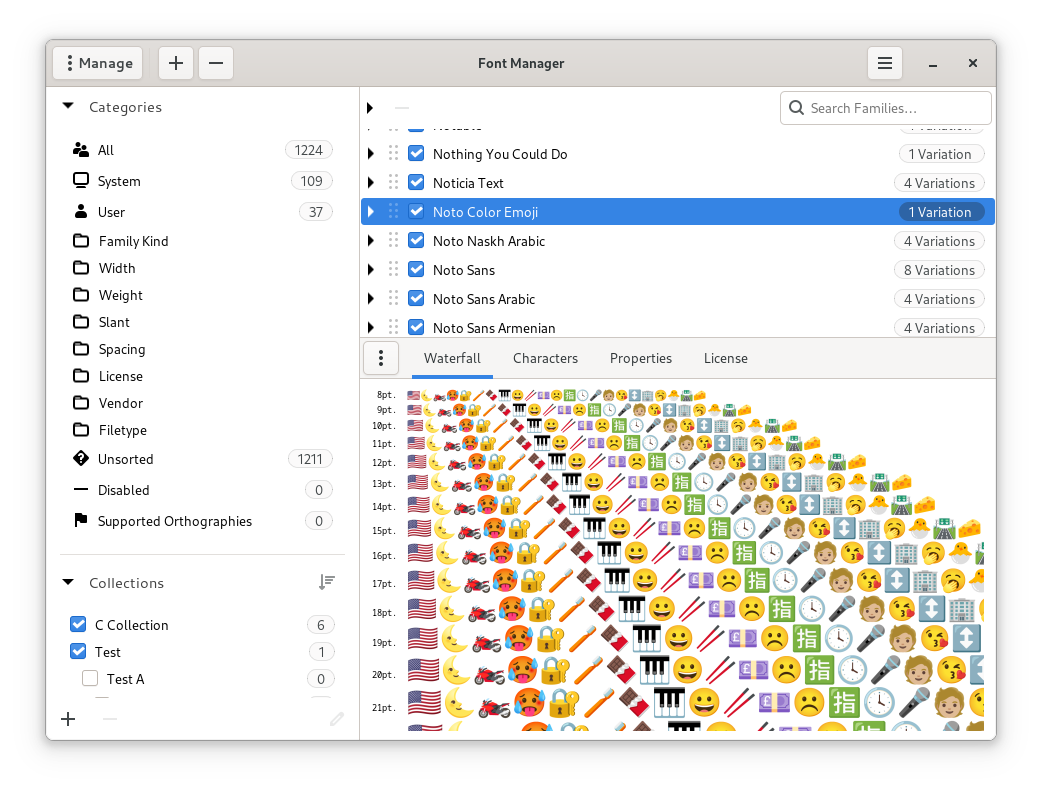1042x792 pixels.
Task: Collapse the Categories section
Action: (68, 106)
